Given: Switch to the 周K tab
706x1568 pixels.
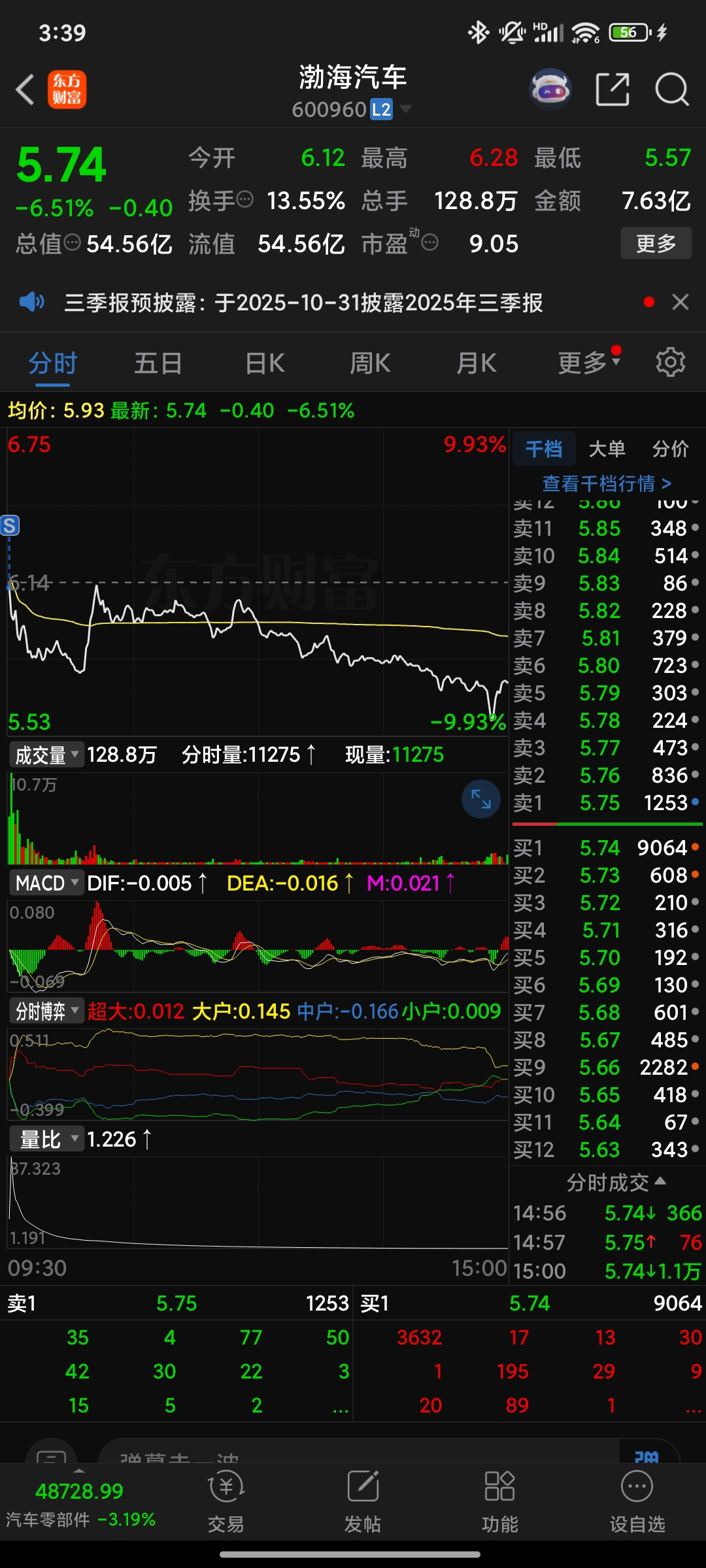Looking at the screenshot, I should point(370,363).
